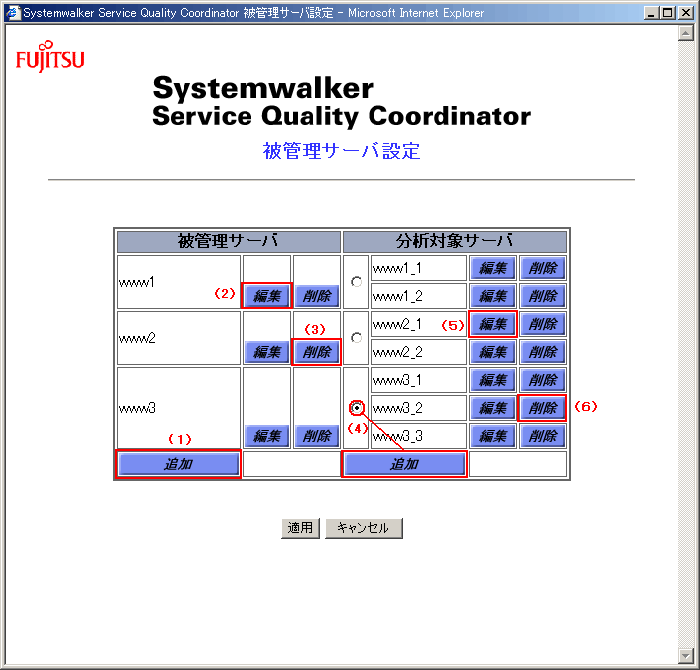The height and width of the screenshot is (670, 700).
Task: Click the キャンセル button
Action: tap(363, 528)
